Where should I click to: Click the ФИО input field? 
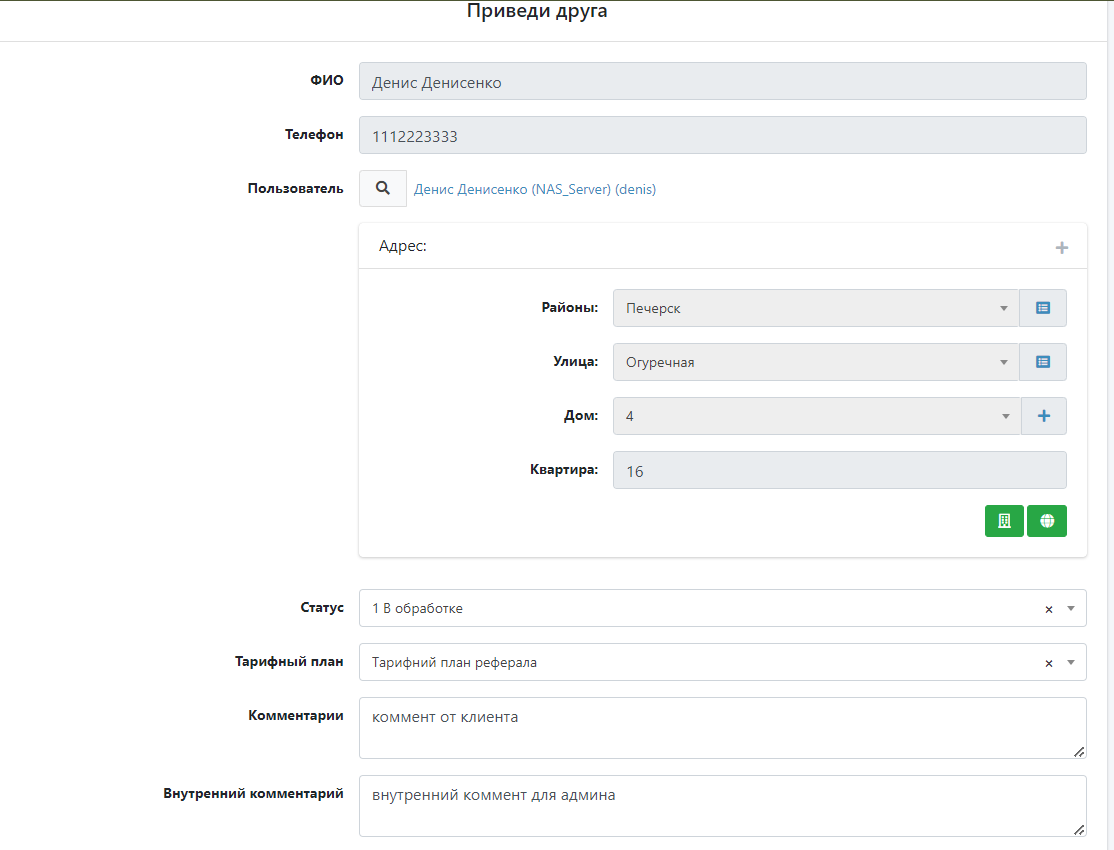pos(722,82)
